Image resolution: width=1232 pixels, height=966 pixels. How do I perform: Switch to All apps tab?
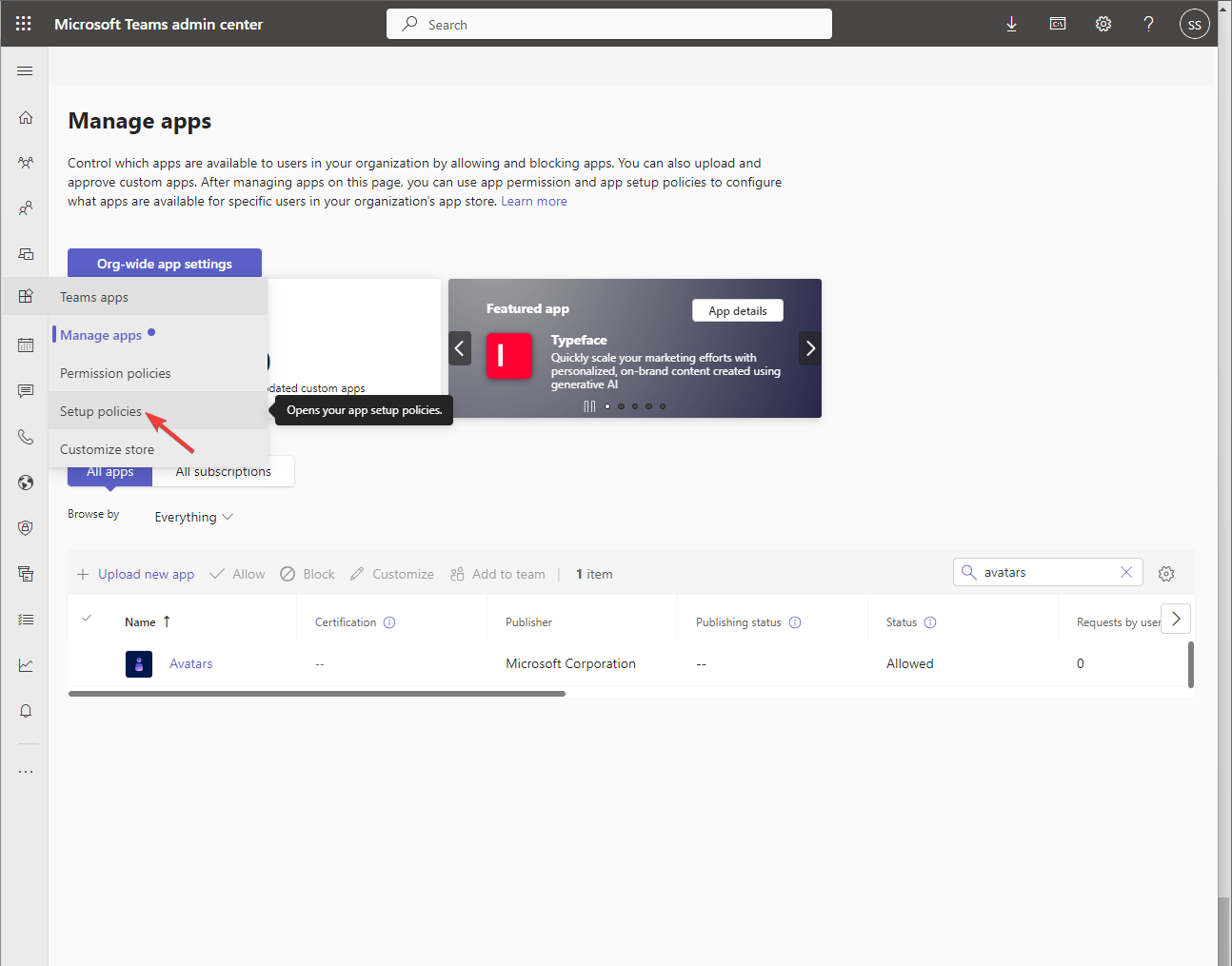click(x=110, y=472)
